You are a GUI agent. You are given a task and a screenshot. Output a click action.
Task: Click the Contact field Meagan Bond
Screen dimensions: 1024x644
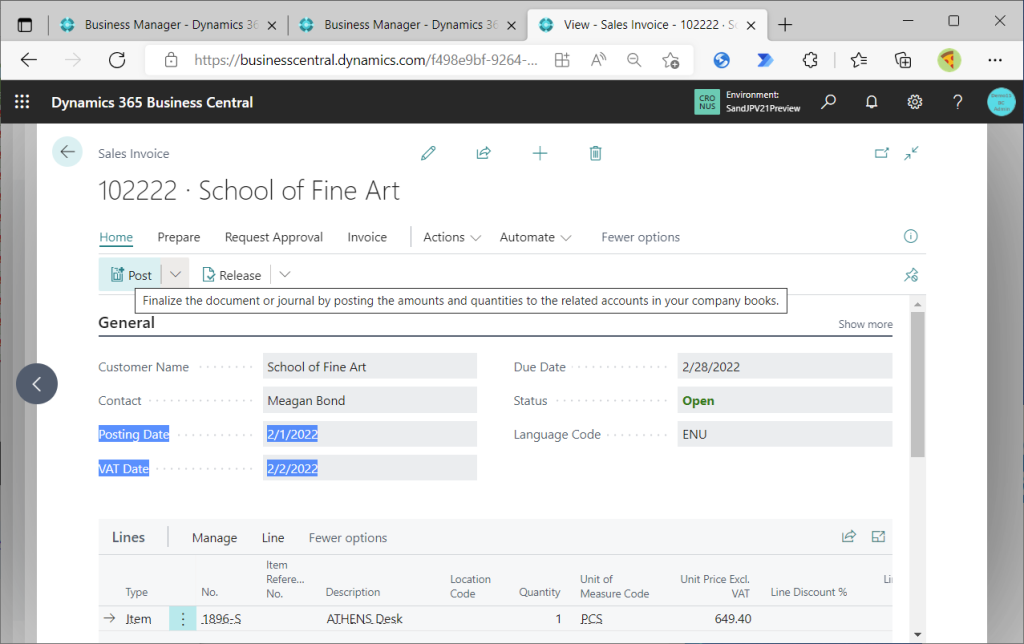tap(370, 400)
